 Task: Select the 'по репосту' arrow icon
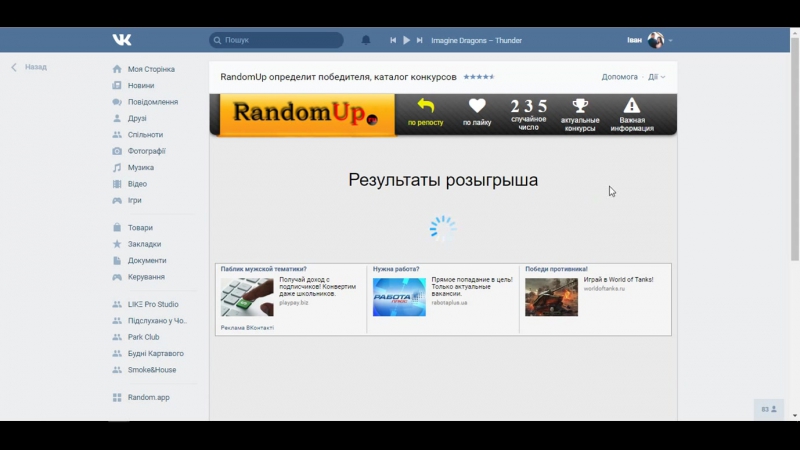425,107
